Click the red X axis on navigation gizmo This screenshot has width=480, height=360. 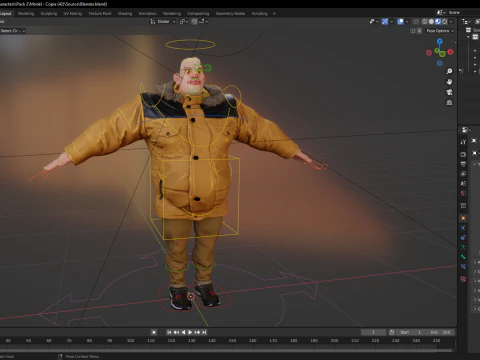click(x=450, y=52)
